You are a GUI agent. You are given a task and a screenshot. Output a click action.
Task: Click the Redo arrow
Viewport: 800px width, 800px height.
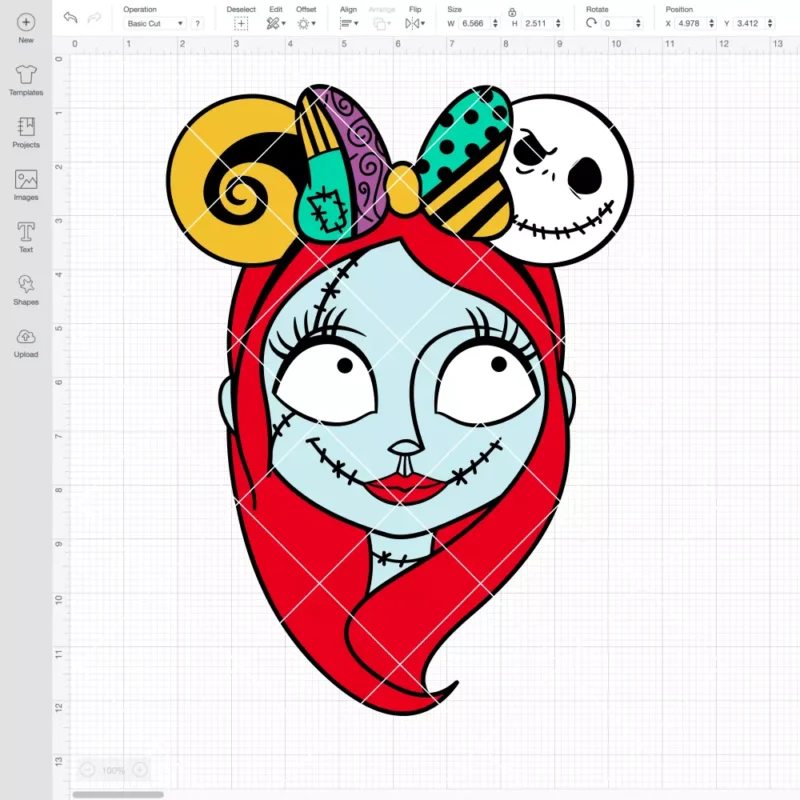pyautogui.click(x=94, y=18)
